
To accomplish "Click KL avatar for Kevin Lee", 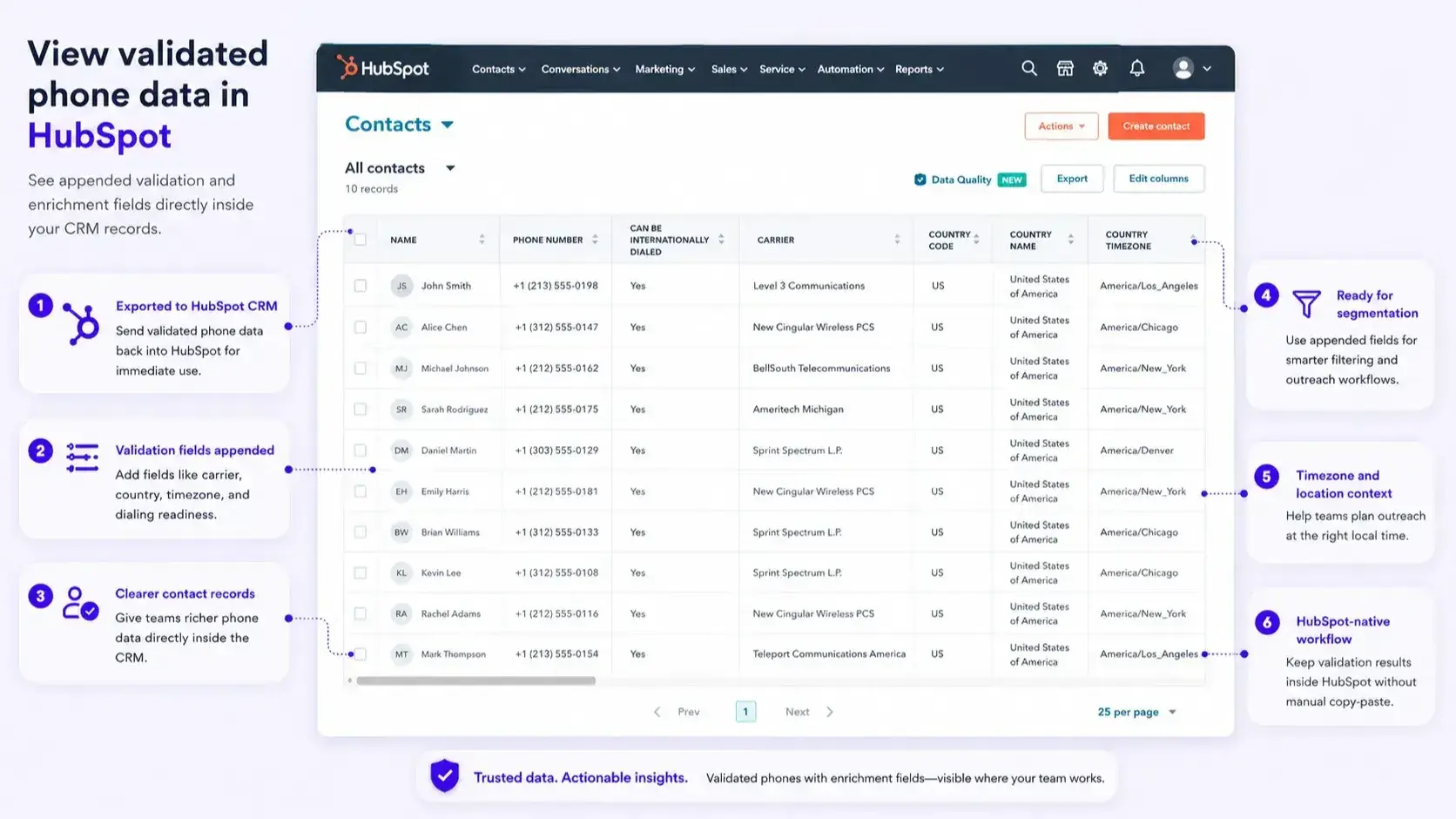I will (401, 573).
